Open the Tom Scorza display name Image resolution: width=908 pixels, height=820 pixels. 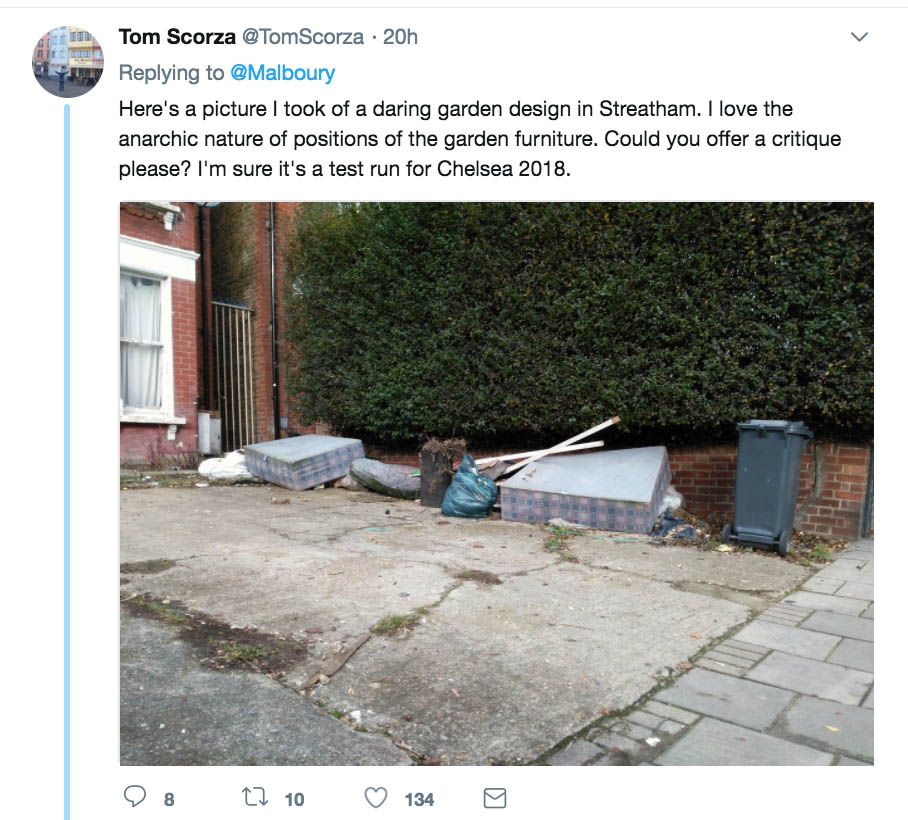[177, 37]
